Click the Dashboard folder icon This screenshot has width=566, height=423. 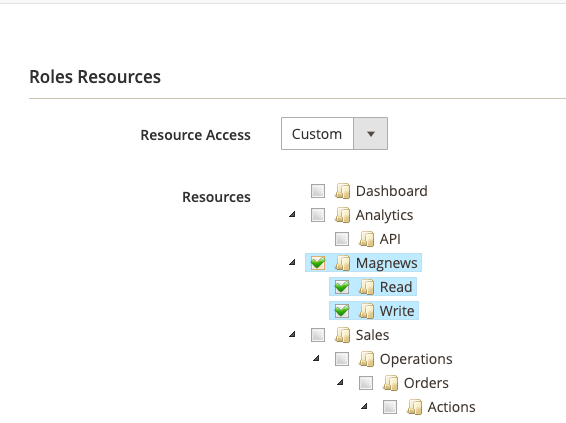[343, 191]
